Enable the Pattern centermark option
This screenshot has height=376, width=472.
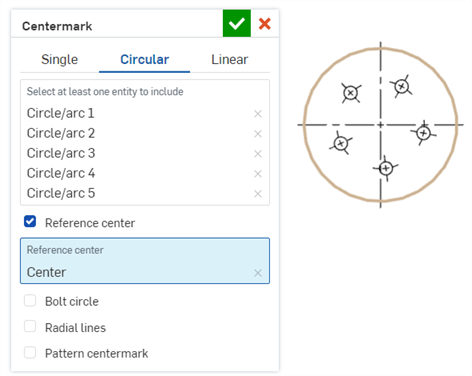pos(30,352)
